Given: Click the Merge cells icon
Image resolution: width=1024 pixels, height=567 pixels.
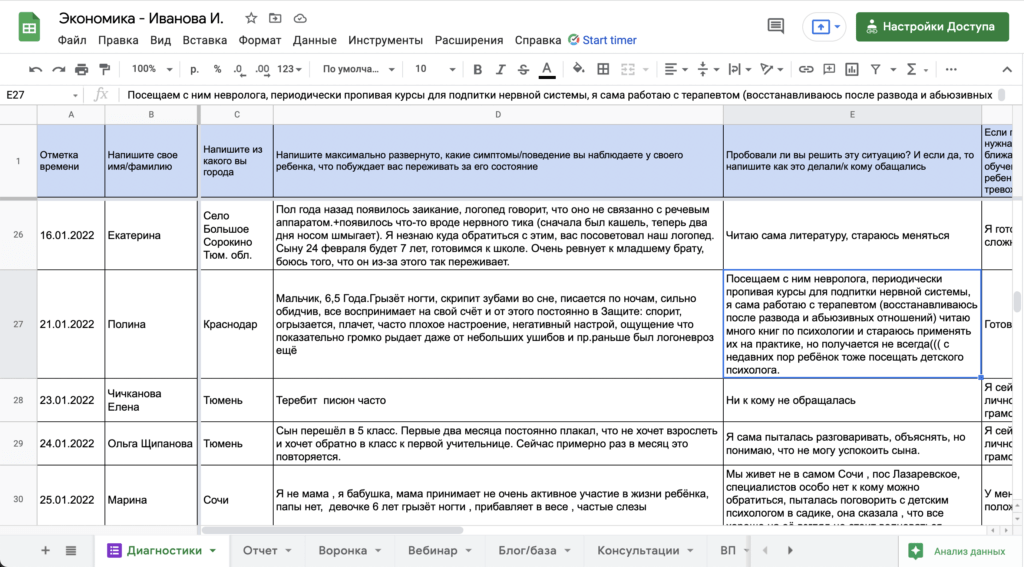Looking at the screenshot, I should (x=628, y=69).
